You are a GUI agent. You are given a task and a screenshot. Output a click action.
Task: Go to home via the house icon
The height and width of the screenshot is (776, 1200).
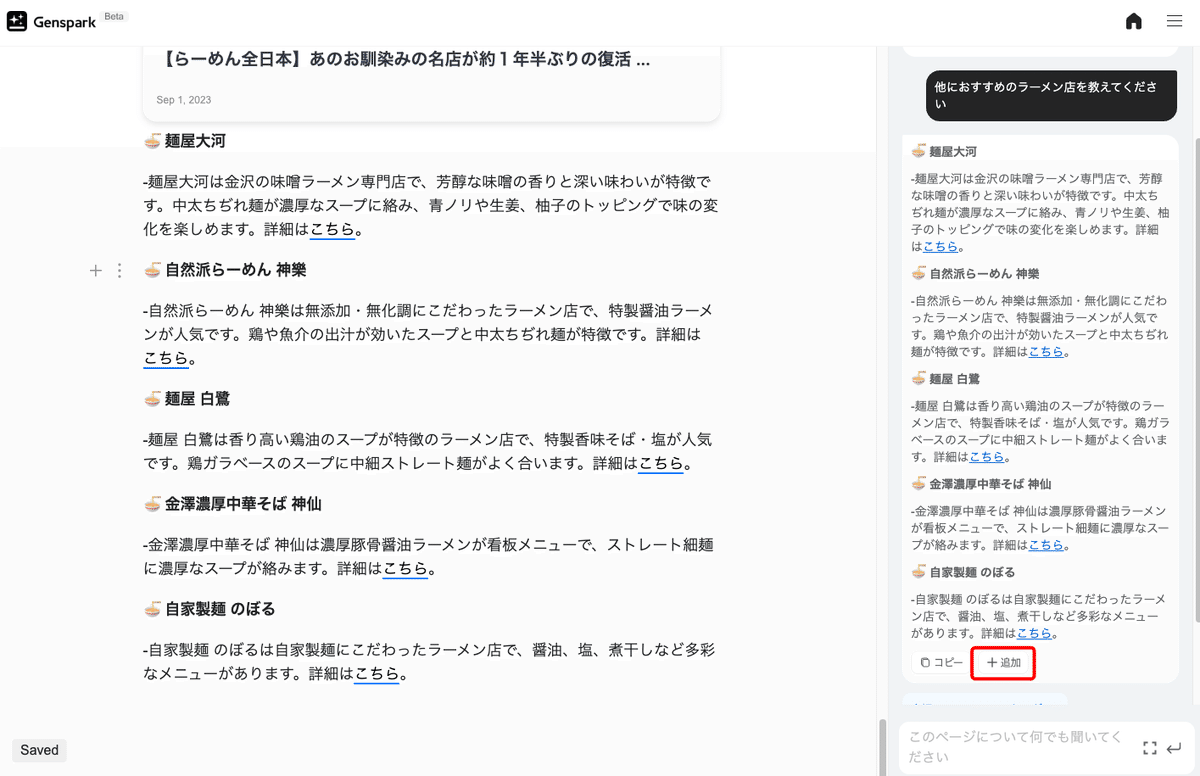(x=1133, y=22)
